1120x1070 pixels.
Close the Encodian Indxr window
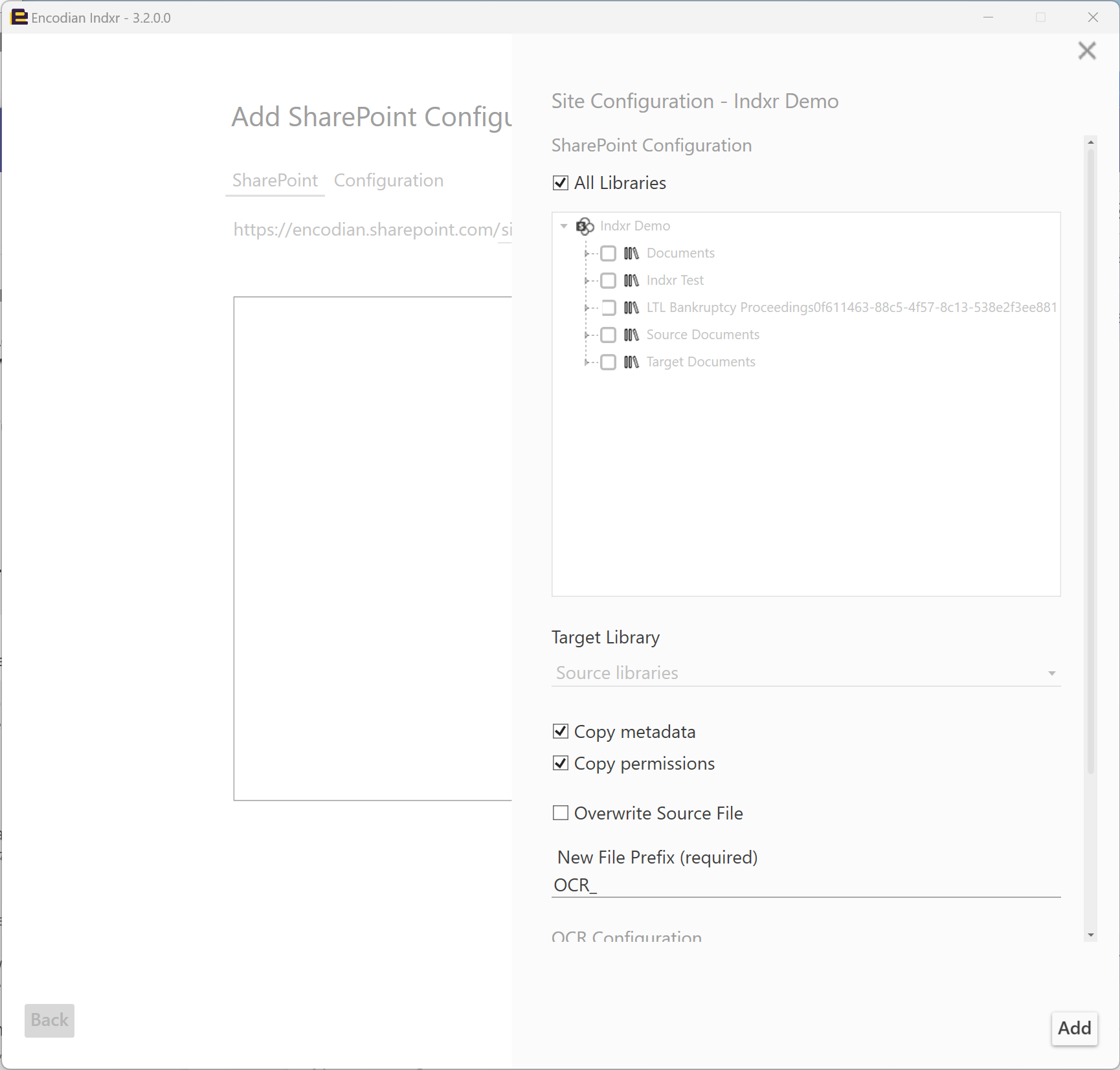[1093, 17]
